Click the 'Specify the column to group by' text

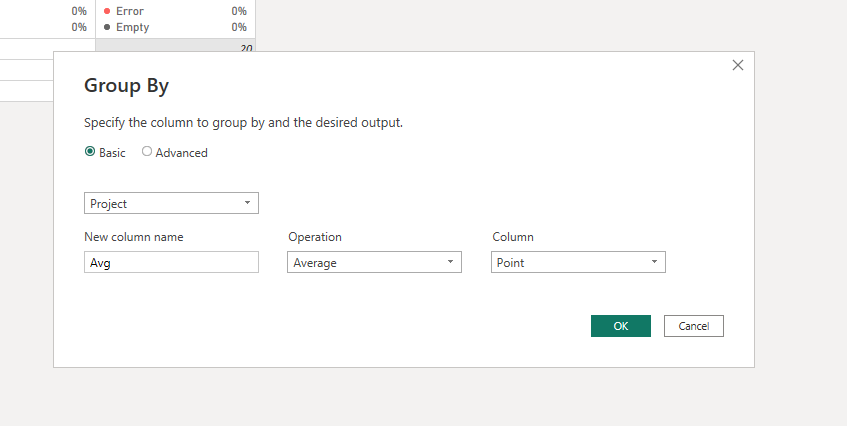(x=243, y=123)
